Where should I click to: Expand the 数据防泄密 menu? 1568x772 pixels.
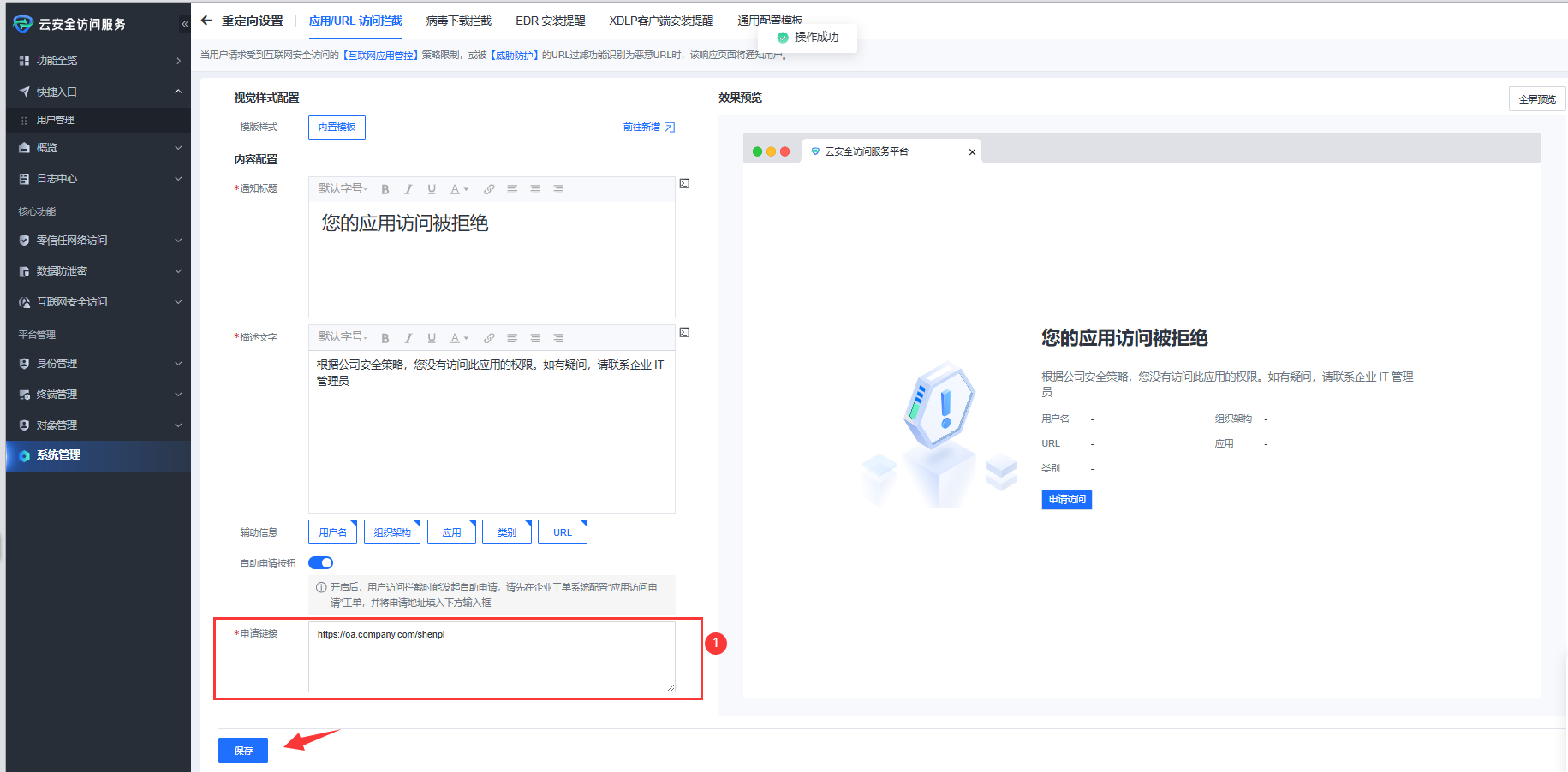(x=178, y=271)
